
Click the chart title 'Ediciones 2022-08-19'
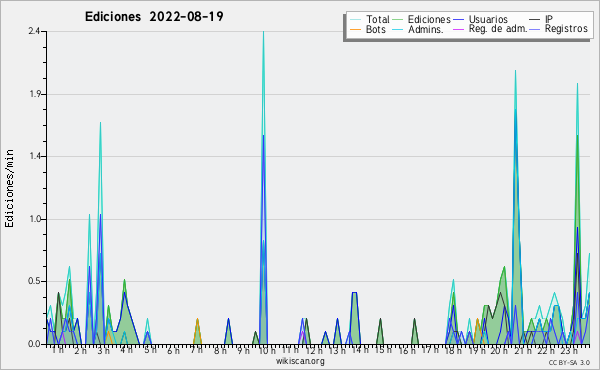click(154, 17)
